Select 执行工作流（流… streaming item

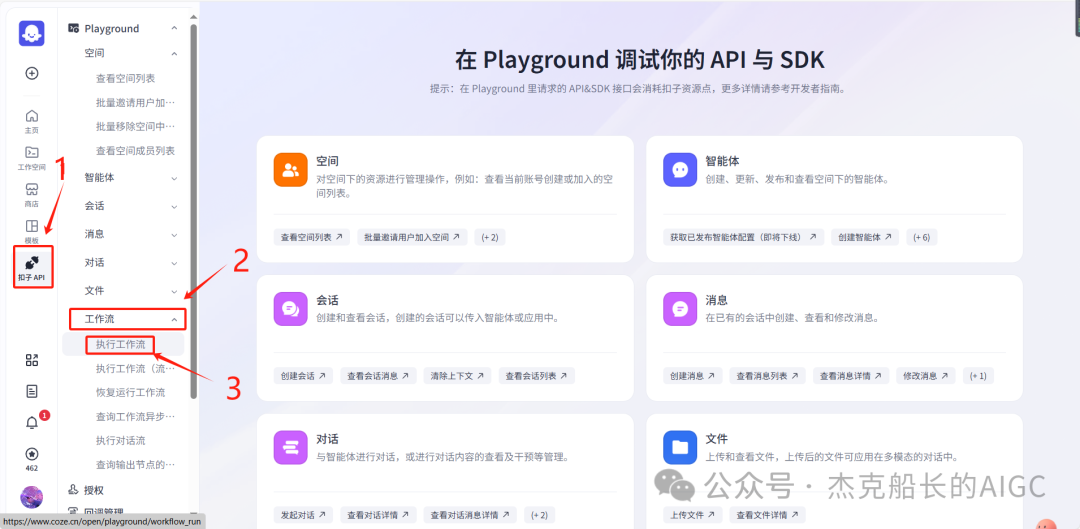coord(136,369)
